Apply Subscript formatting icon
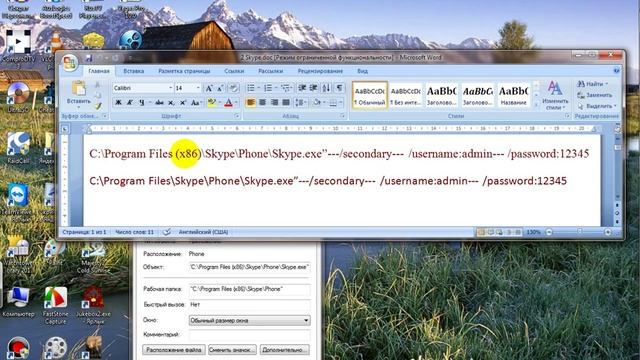The image size is (640, 360). [x=172, y=102]
